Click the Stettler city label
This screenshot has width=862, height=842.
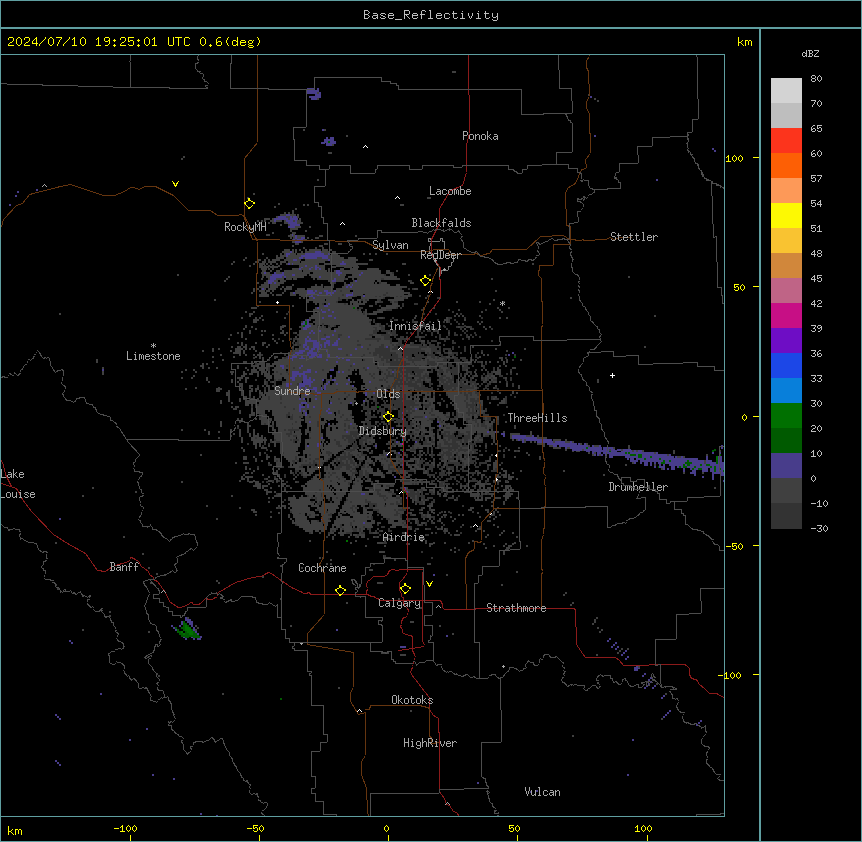coord(634,237)
